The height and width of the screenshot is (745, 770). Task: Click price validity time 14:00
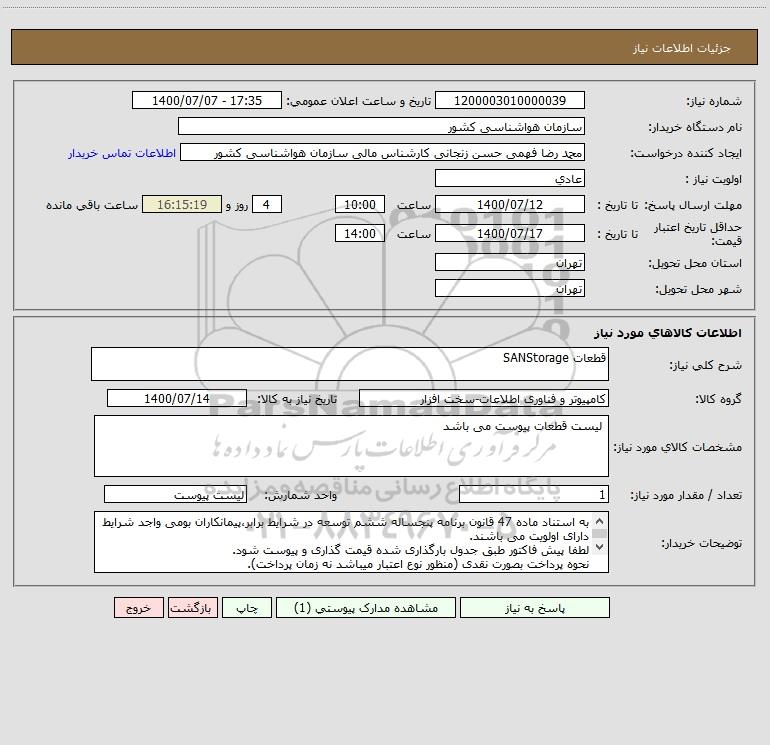coord(359,233)
